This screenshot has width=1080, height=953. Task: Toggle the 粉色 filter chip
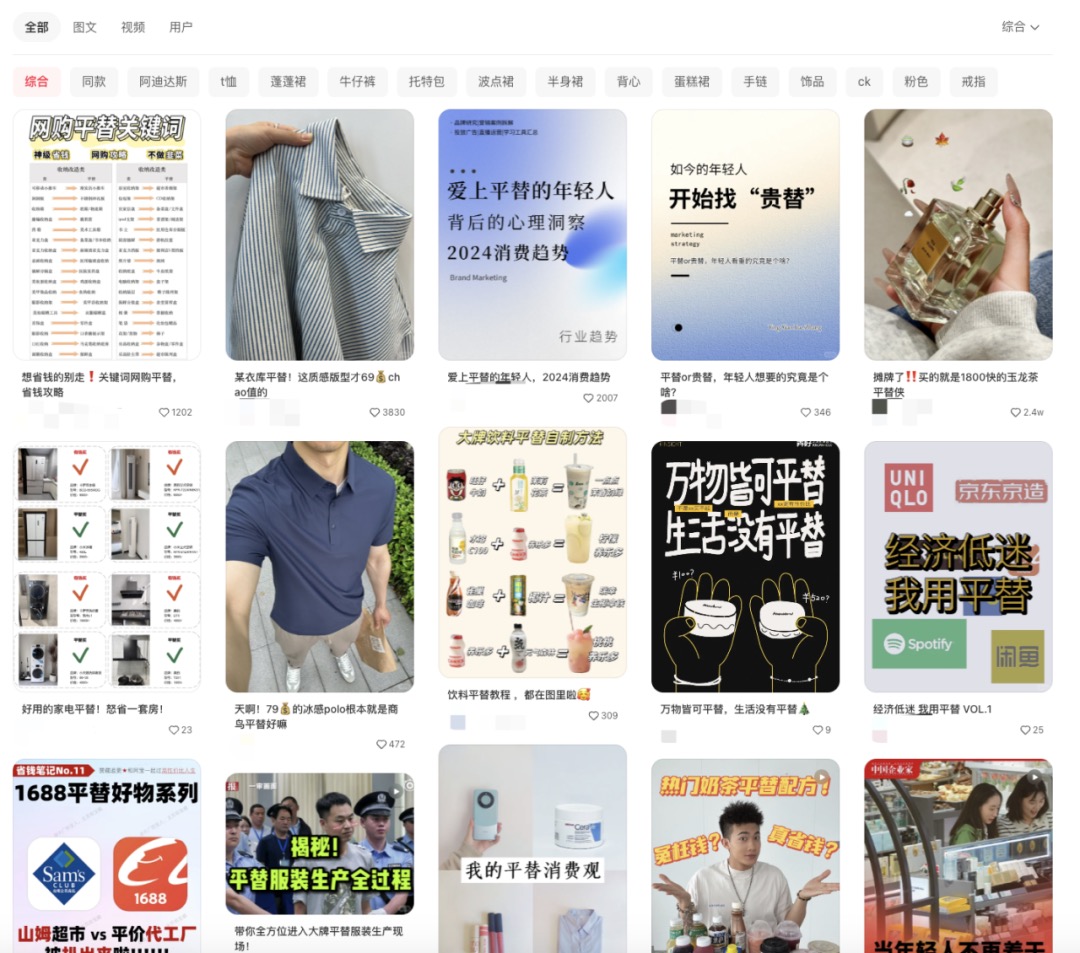coord(916,81)
